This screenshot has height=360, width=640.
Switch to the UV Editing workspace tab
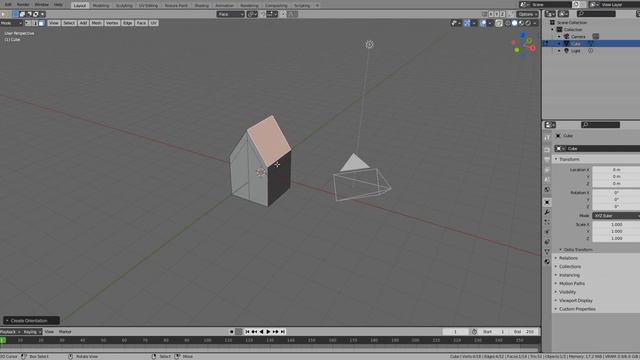click(148, 5)
